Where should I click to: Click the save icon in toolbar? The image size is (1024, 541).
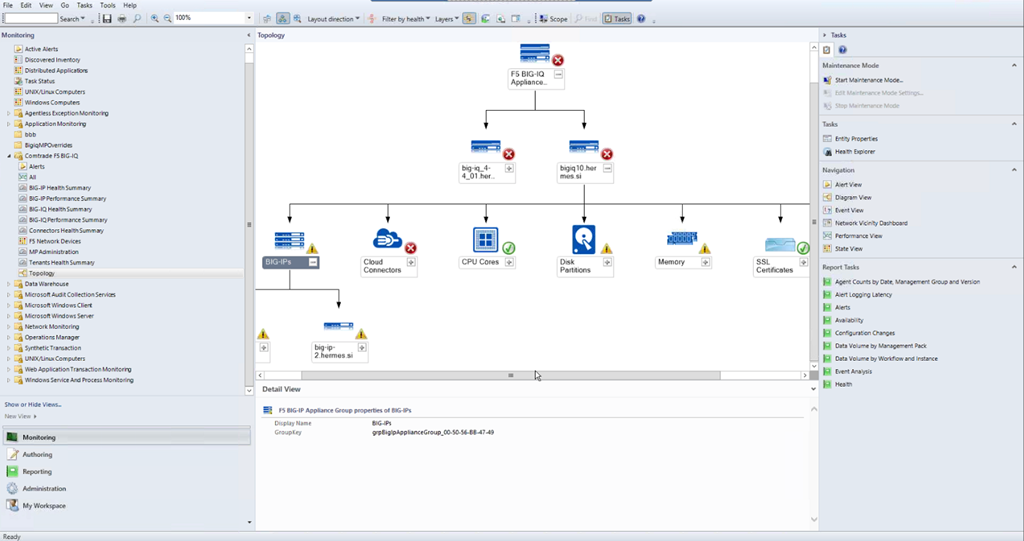click(x=107, y=19)
